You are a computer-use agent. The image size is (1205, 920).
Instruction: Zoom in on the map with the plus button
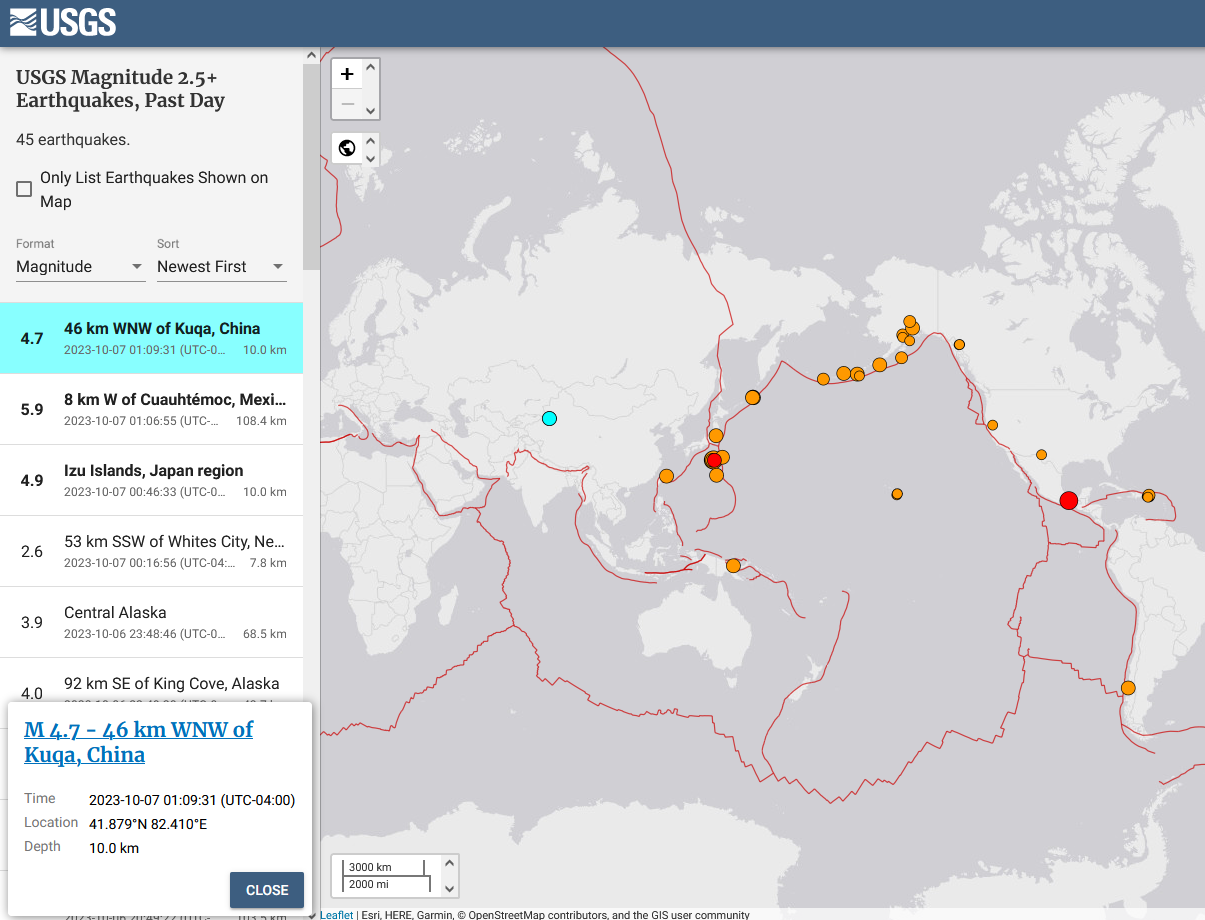347,74
